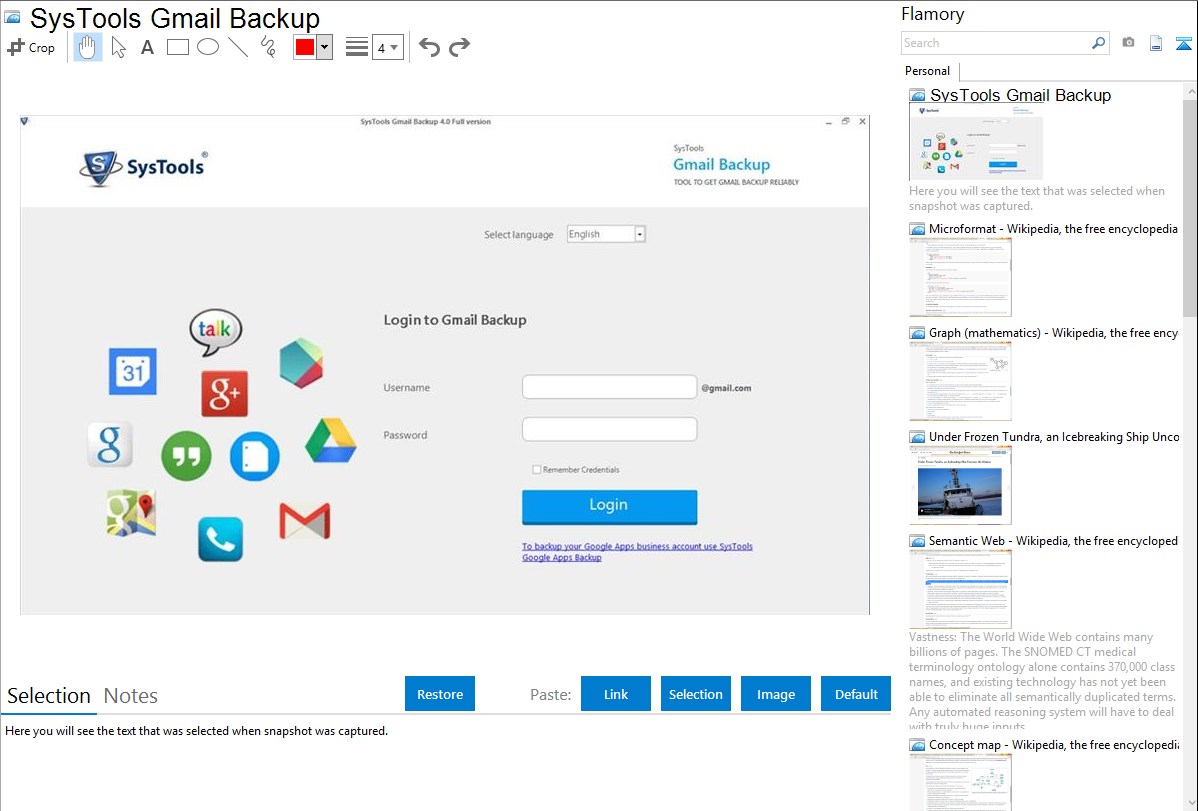Switch to the Personal tab

tap(928, 71)
